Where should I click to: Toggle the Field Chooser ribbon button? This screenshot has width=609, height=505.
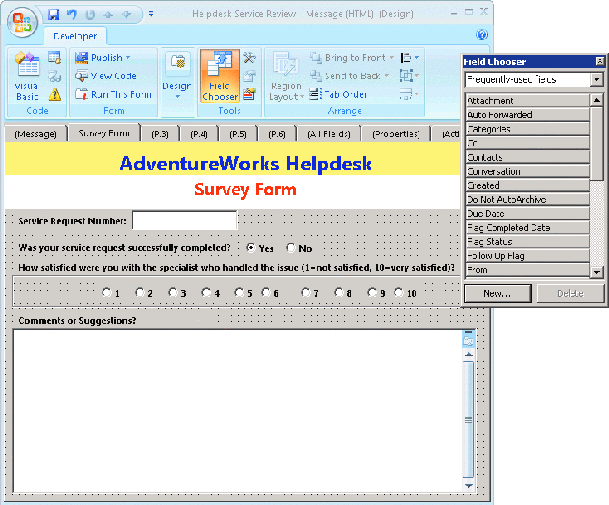pyautogui.click(x=220, y=77)
